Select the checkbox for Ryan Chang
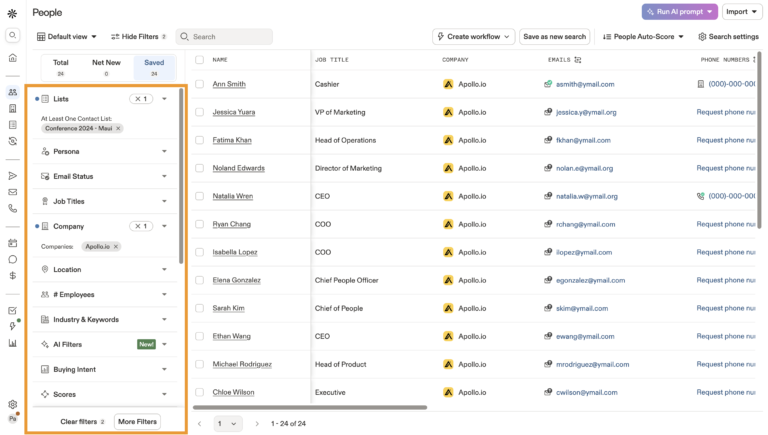Image resolution: width=768 pixels, height=435 pixels. [x=199, y=224]
